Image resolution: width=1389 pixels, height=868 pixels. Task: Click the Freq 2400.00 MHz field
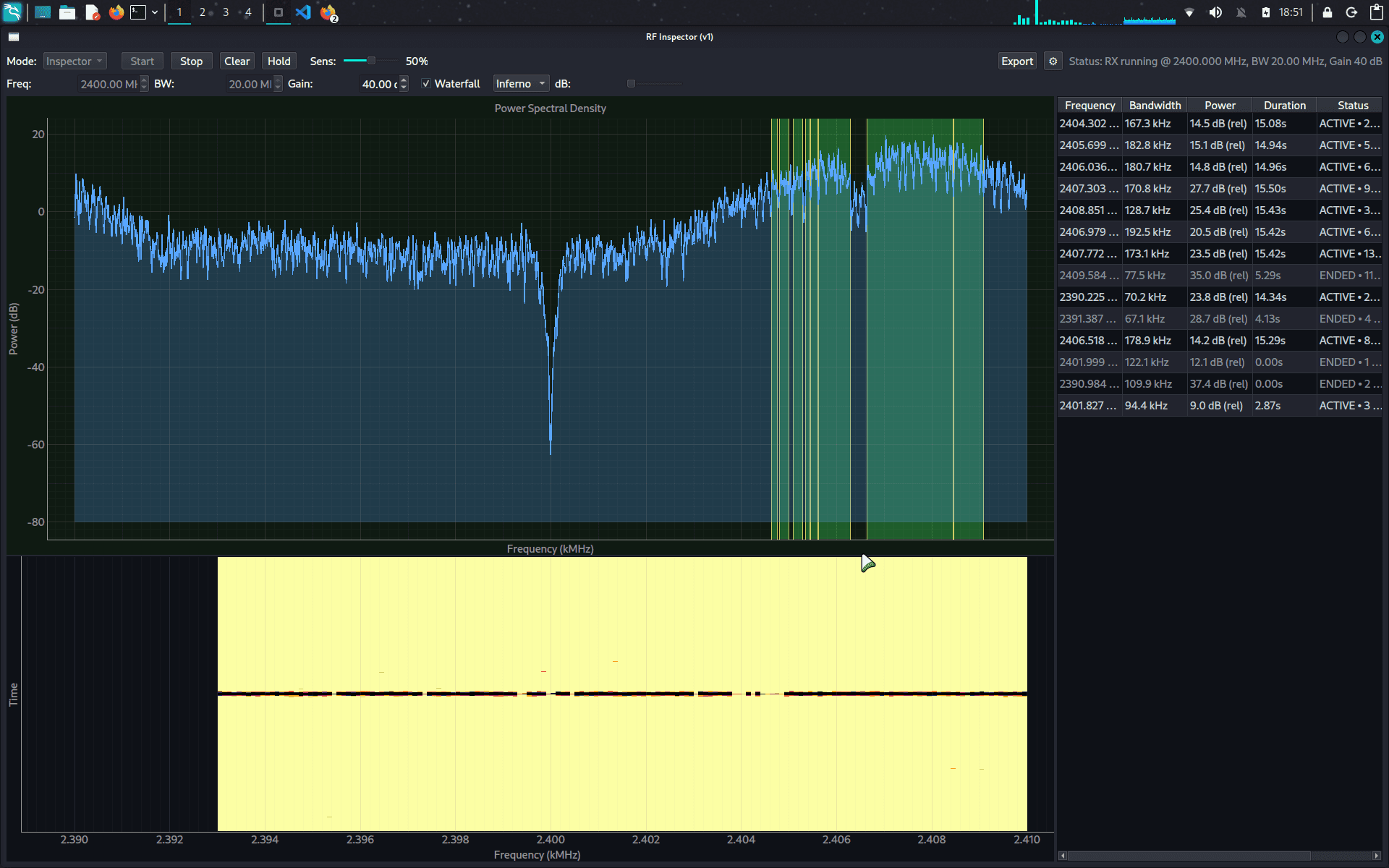pos(109,84)
